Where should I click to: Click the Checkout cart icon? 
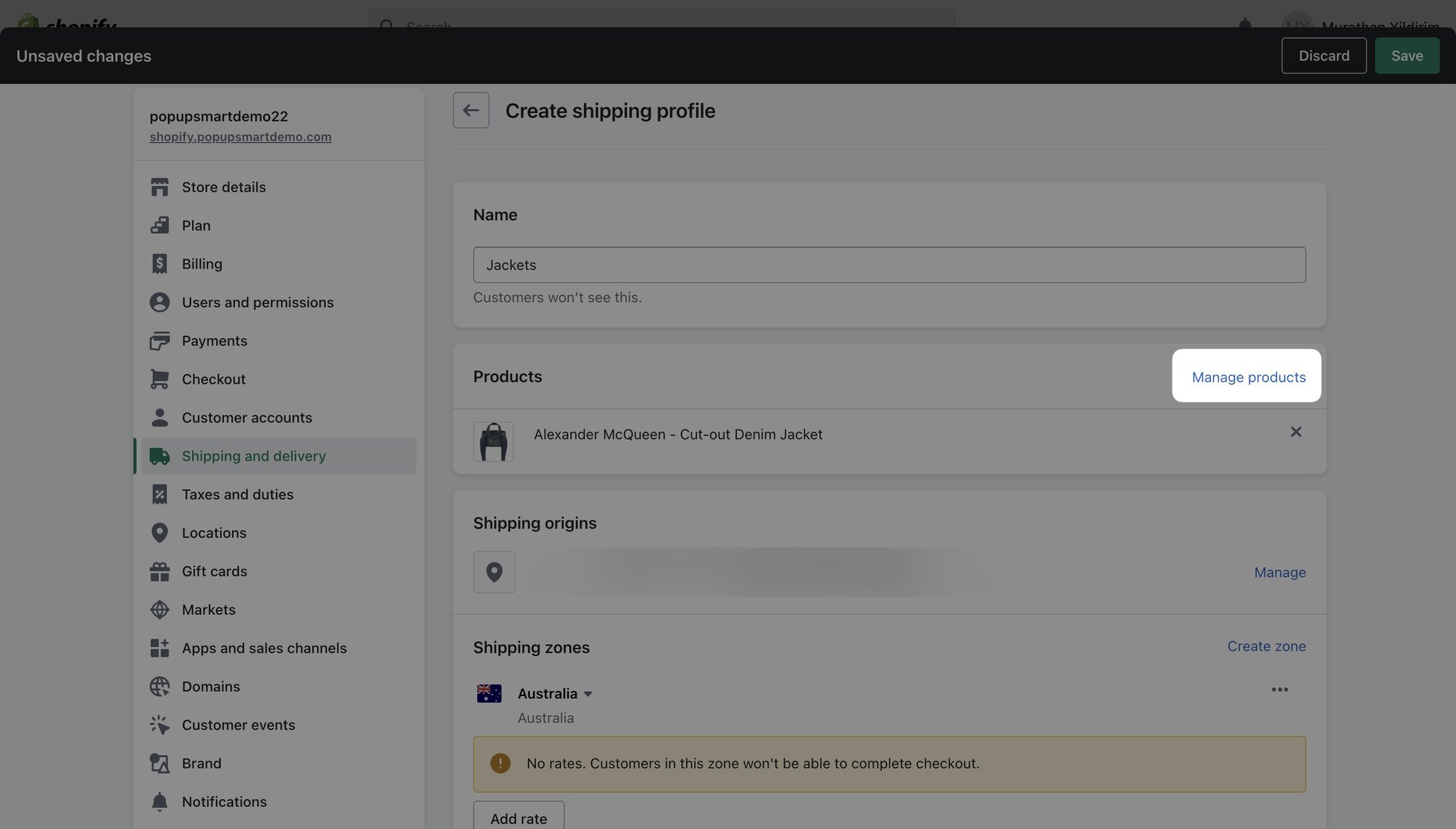(x=159, y=379)
